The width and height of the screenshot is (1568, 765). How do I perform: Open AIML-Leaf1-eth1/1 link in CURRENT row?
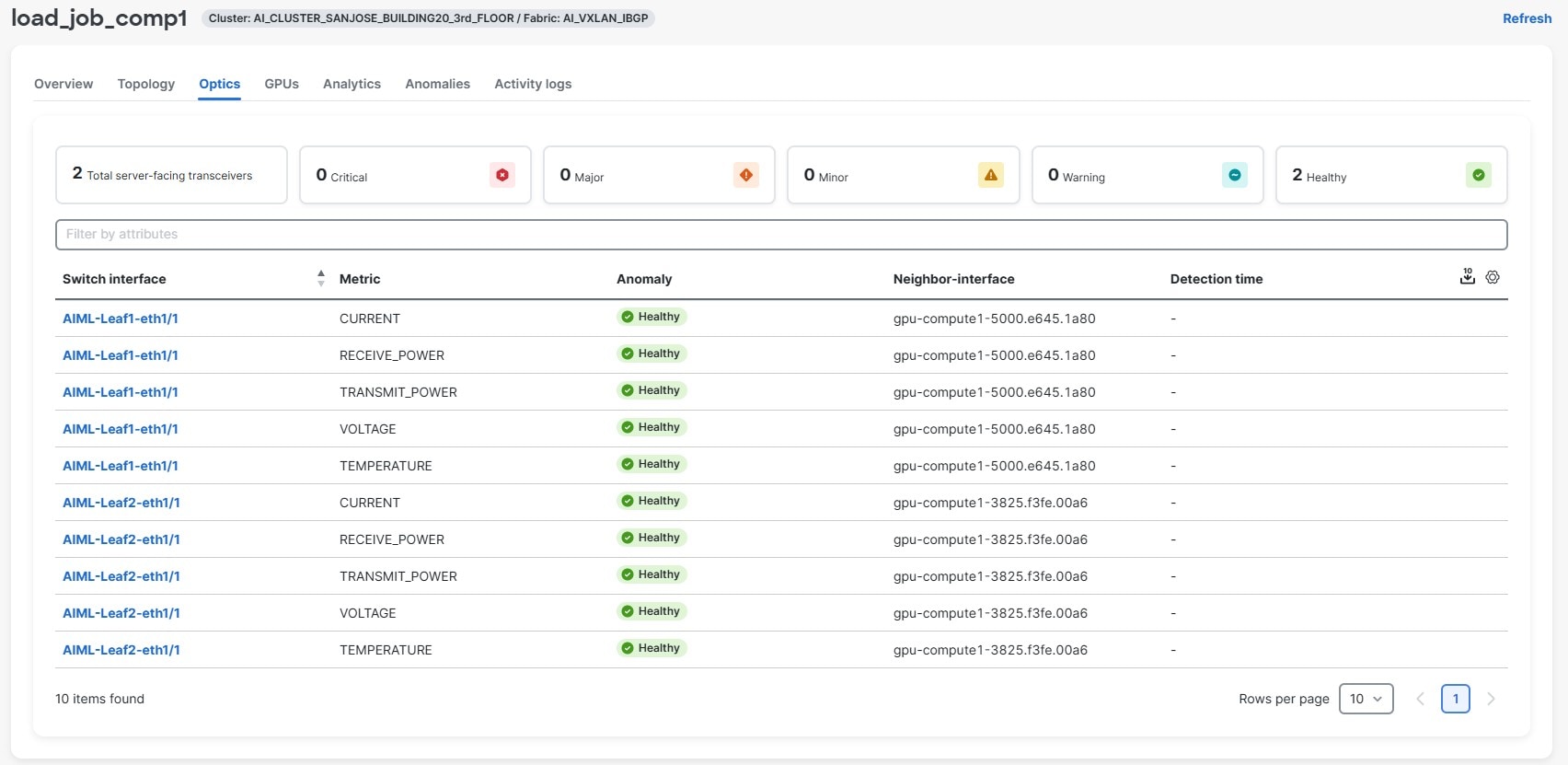click(x=121, y=319)
